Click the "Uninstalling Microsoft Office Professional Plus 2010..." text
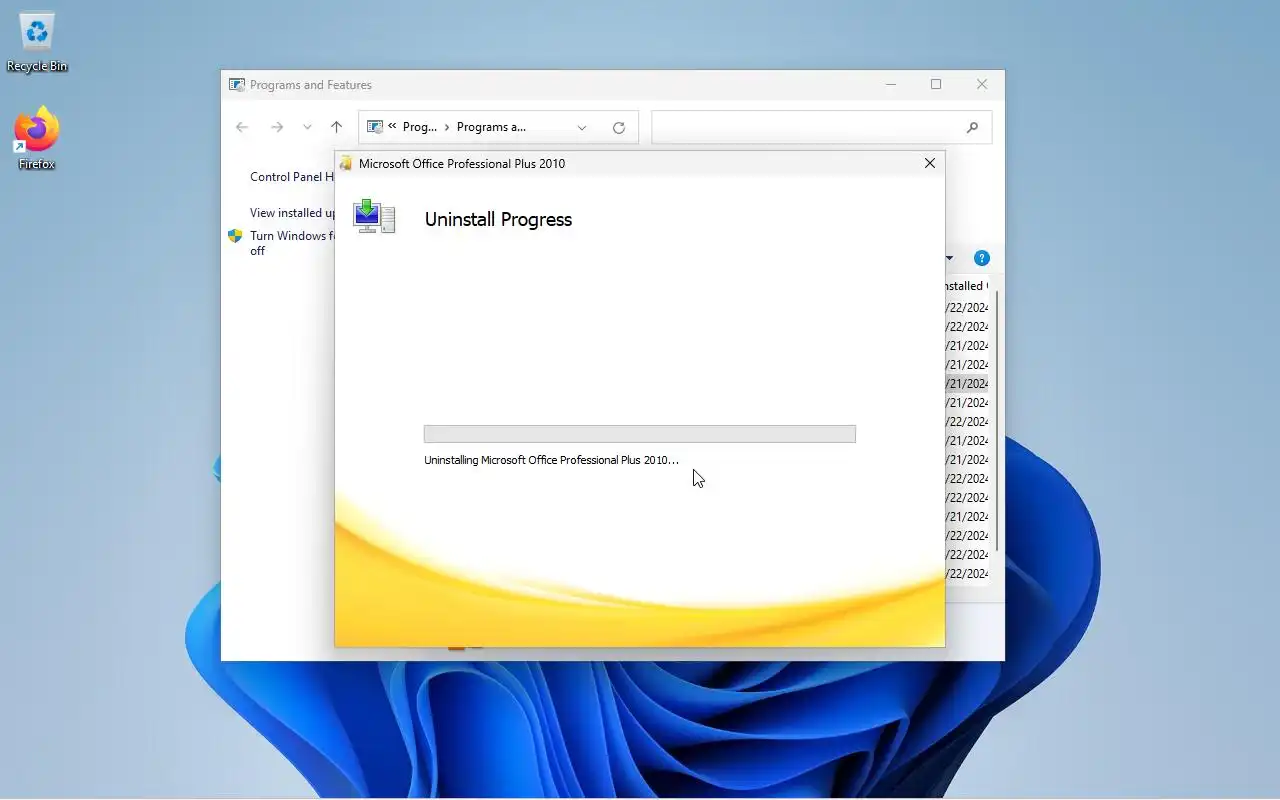 [551, 460]
